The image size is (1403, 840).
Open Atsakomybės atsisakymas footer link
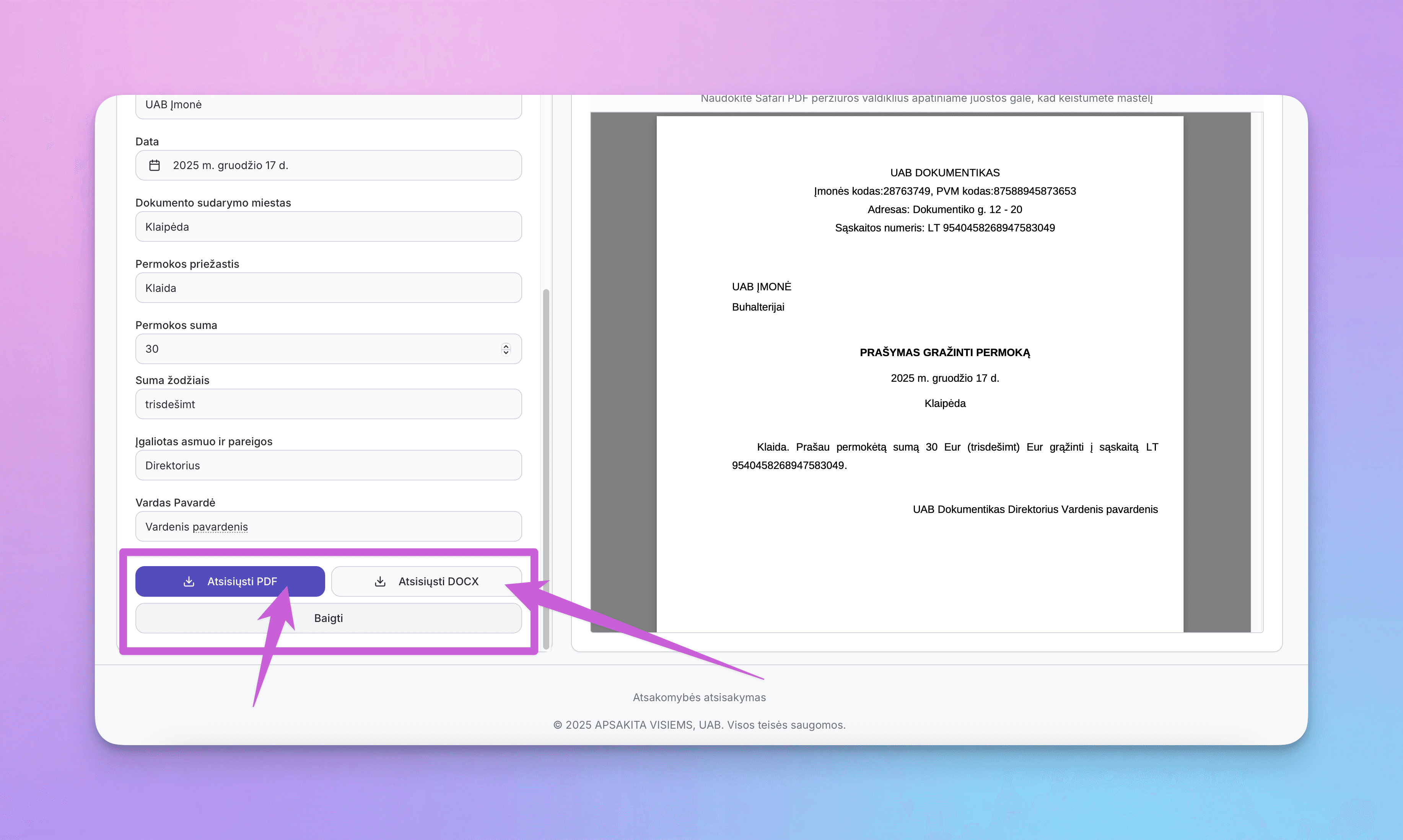click(x=699, y=697)
